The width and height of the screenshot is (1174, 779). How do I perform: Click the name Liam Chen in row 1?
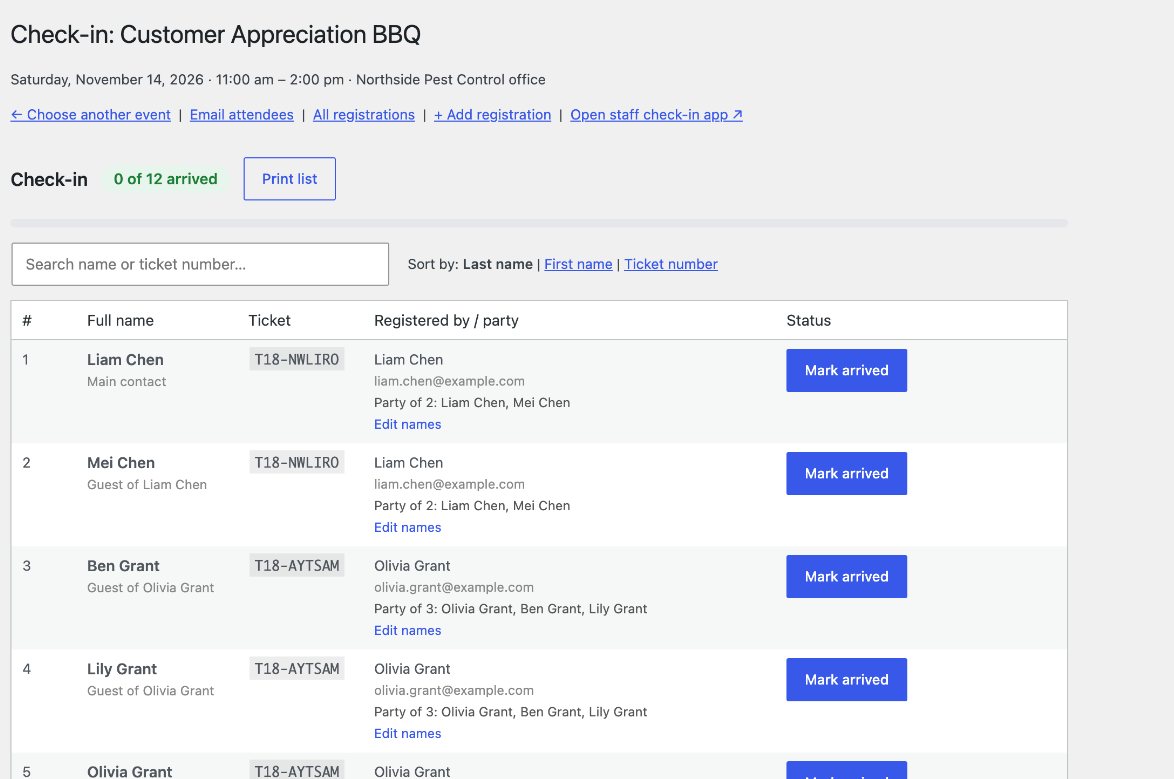click(x=125, y=360)
